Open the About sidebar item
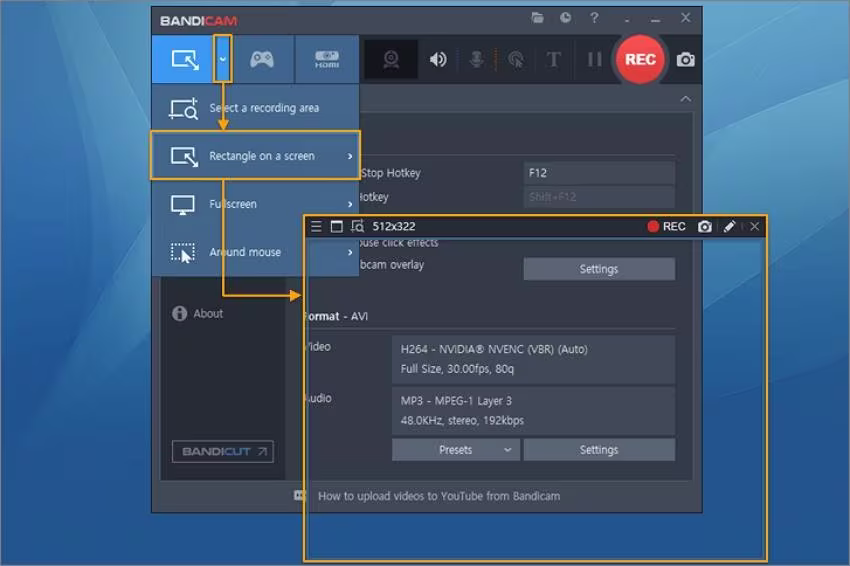Screen dimensions: 850x566 click(x=198, y=313)
